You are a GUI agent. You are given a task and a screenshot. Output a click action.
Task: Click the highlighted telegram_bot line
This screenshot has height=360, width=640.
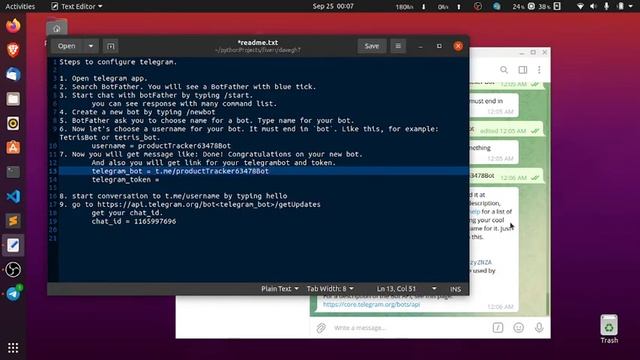(180, 171)
